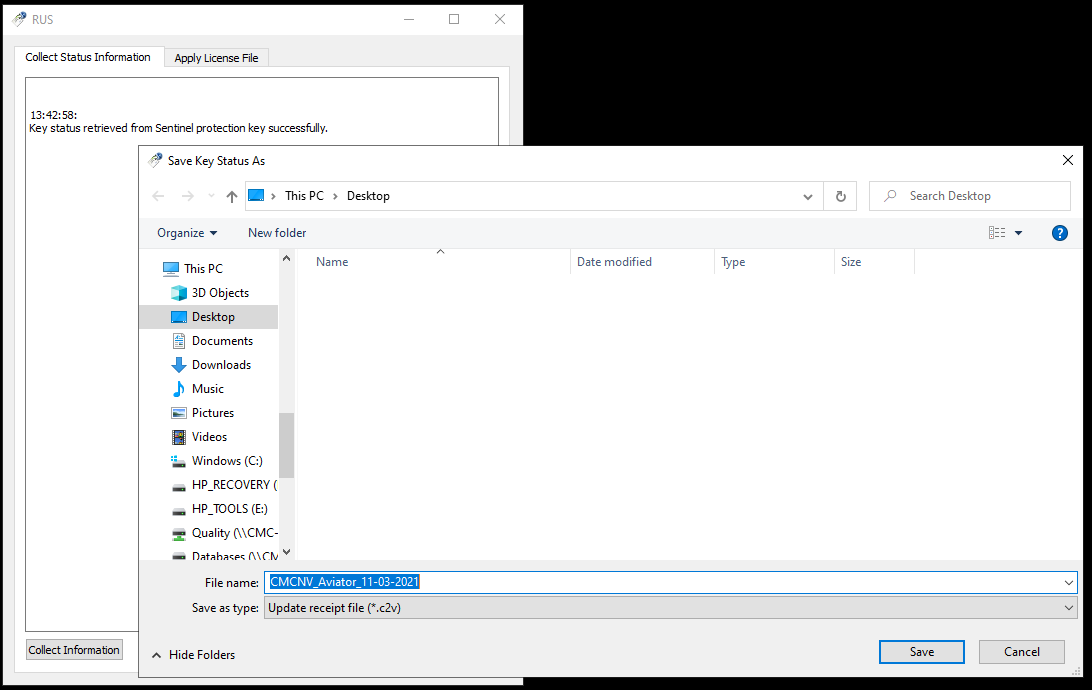This screenshot has height=690, width=1092.
Task: Sort files by the Date modified column
Action: point(614,262)
